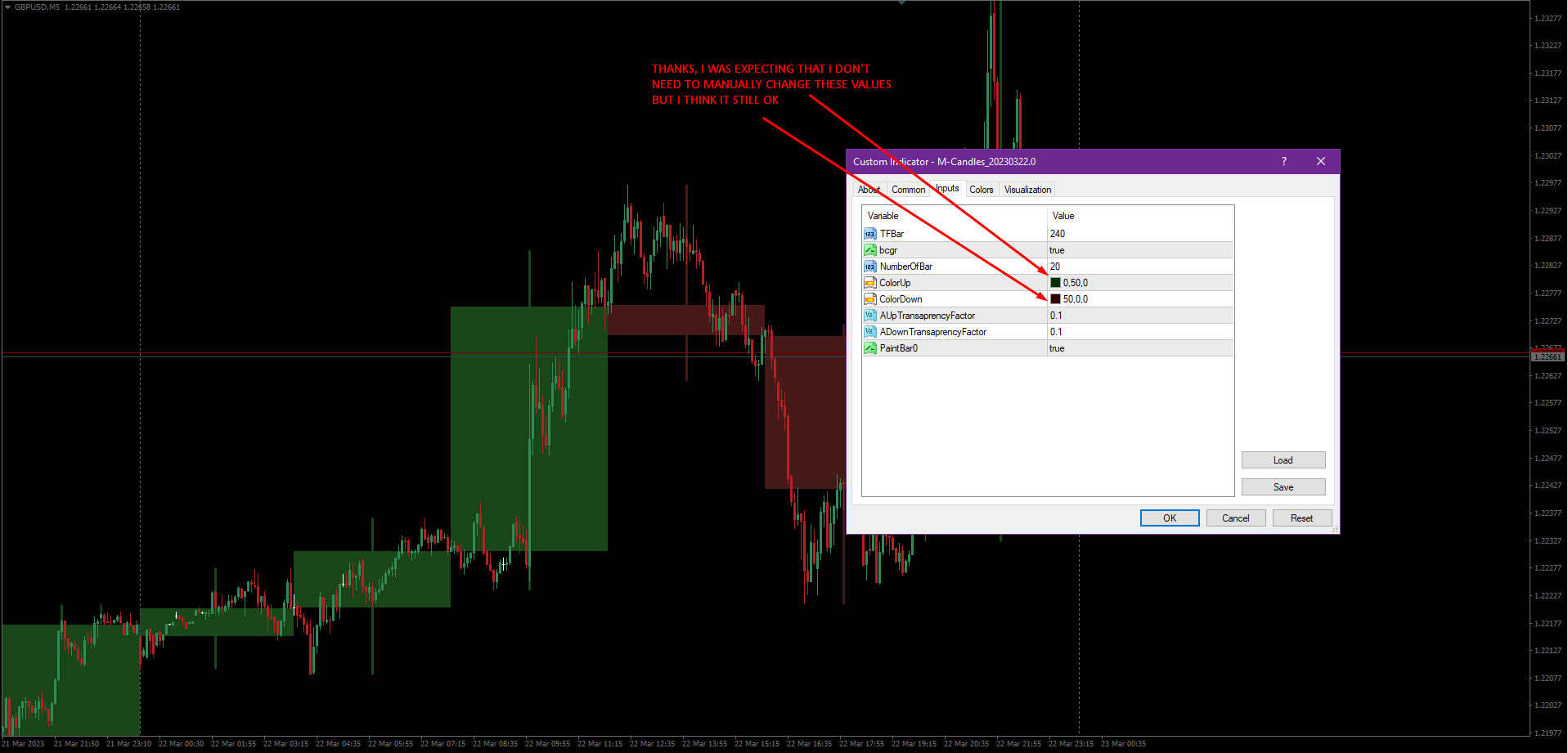Edit the NumberOfBar value 20
Screen dimensions: 1568x753
[1140, 267]
